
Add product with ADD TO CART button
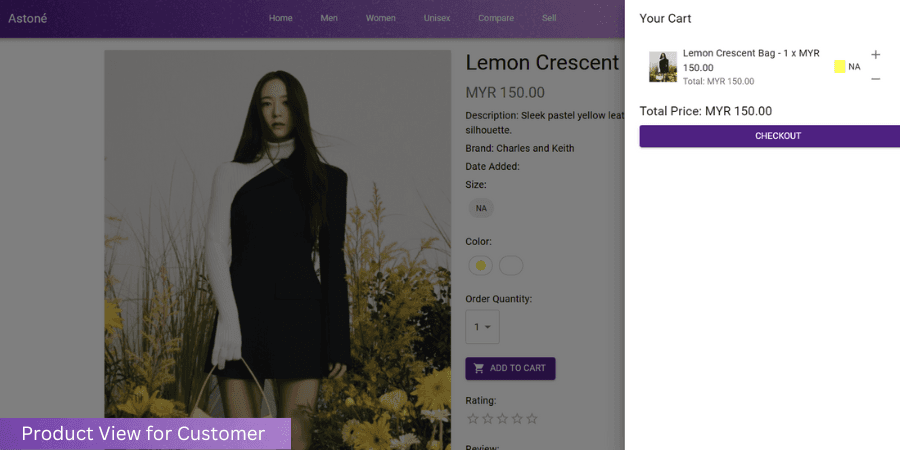point(510,368)
